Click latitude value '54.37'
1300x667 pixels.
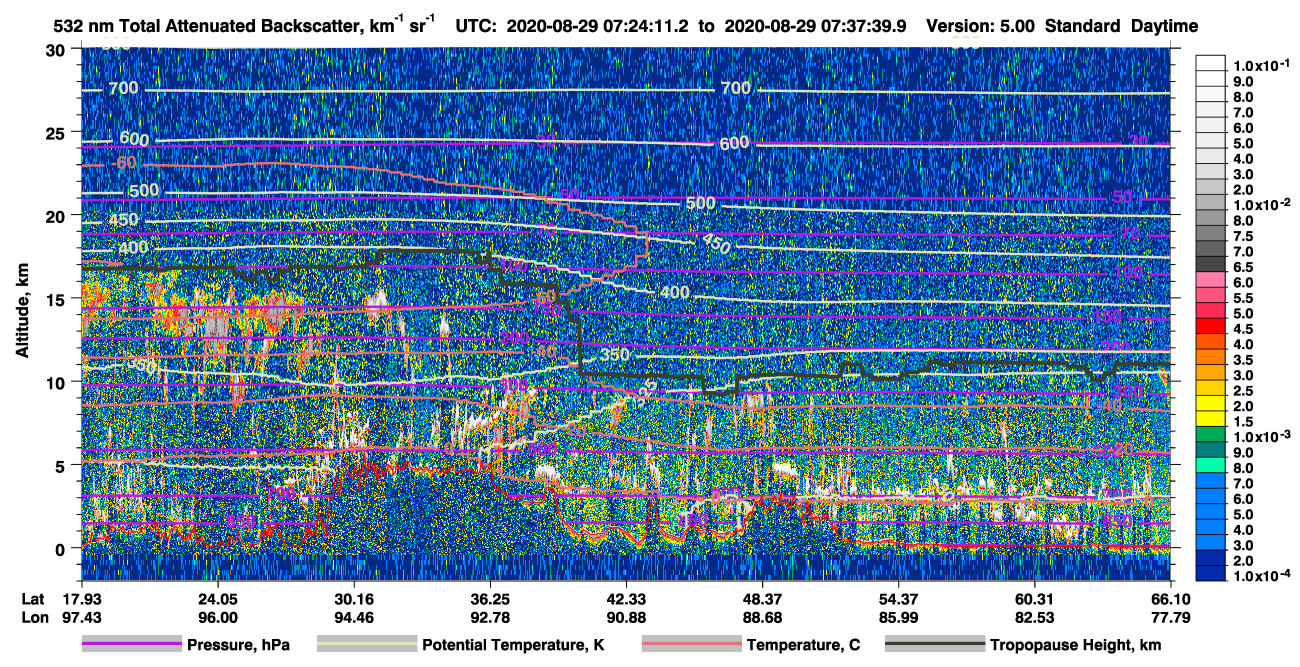(899, 598)
